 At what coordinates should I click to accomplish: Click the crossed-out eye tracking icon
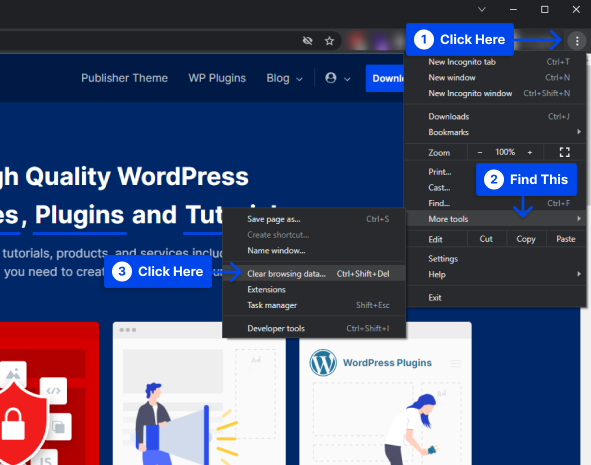308,40
